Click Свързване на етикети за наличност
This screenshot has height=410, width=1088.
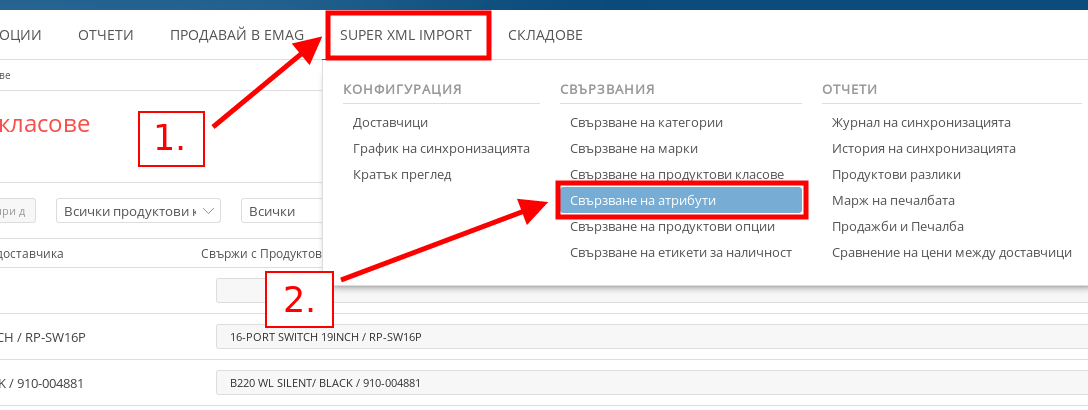click(680, 253)
